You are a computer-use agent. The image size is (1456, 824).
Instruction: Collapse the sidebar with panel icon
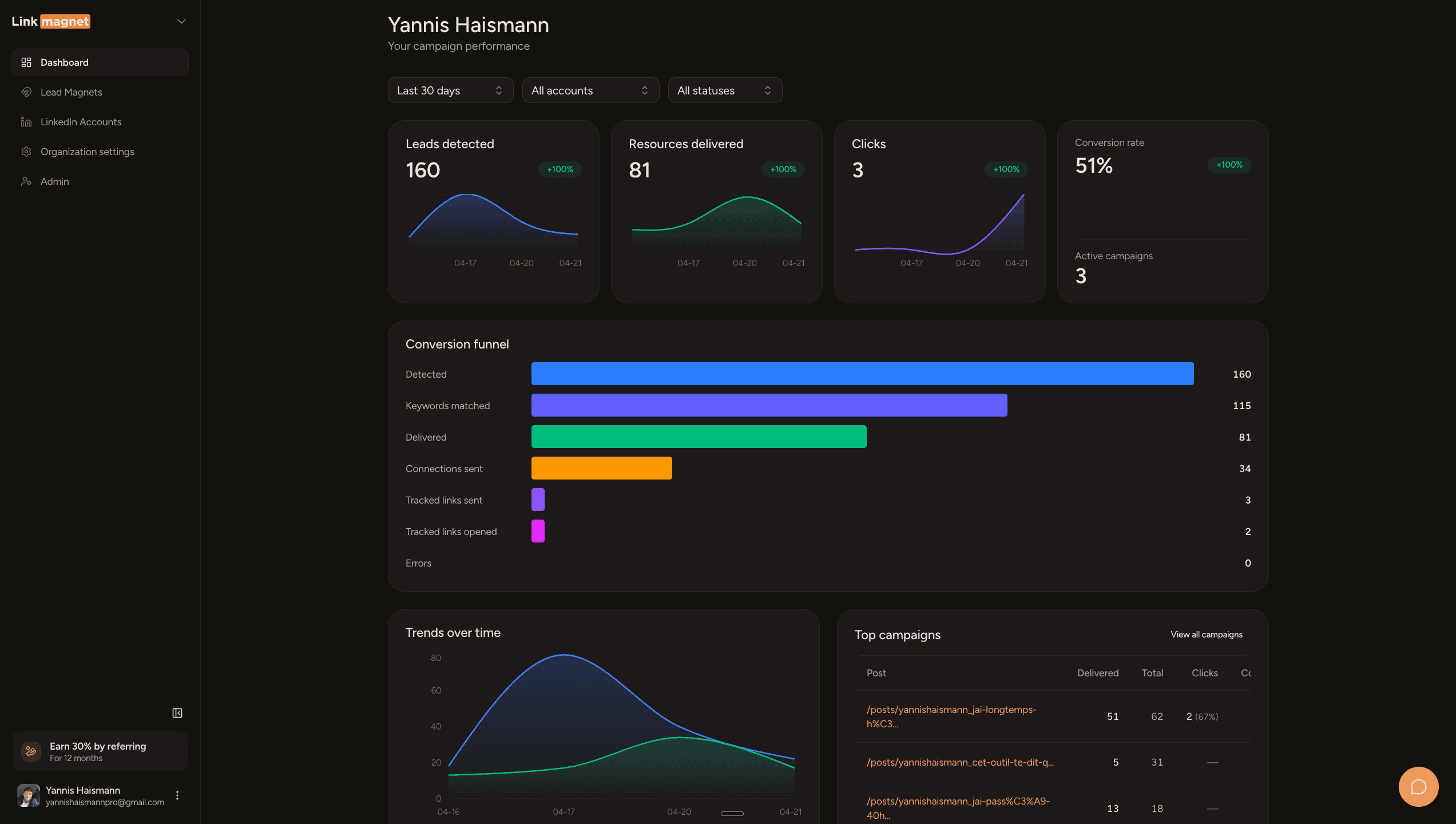177,713
